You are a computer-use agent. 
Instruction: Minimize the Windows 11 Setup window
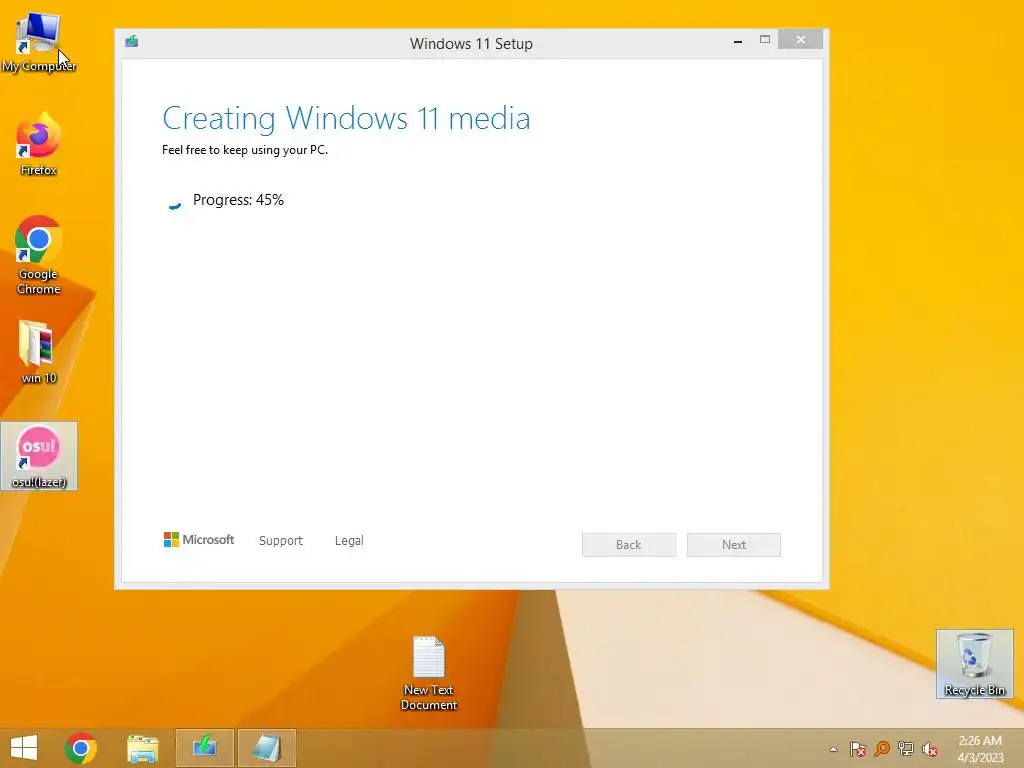[x=738, y=40]
